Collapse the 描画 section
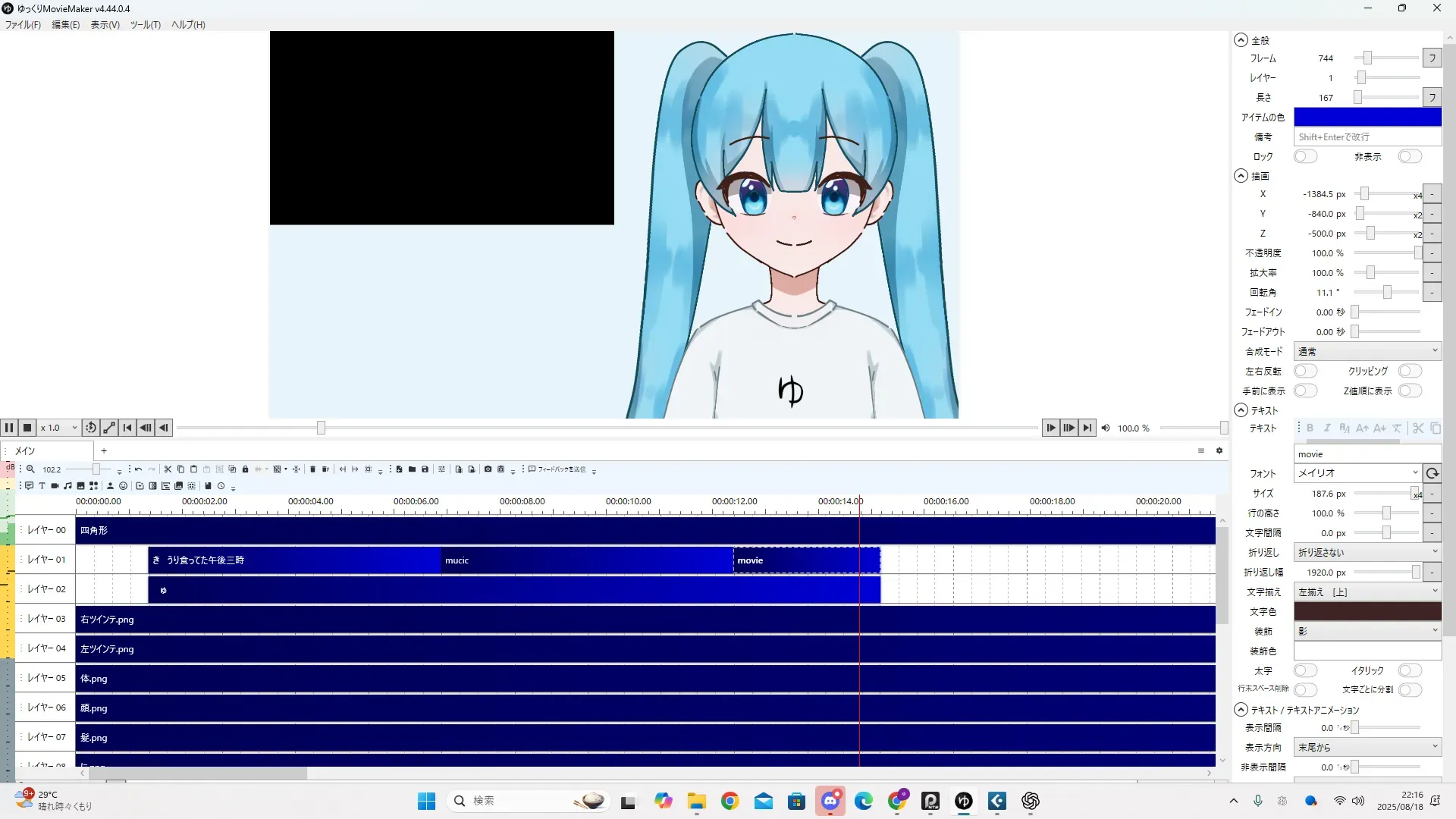The width and height of the screenshot is (1456, 819). (1241, 176)
